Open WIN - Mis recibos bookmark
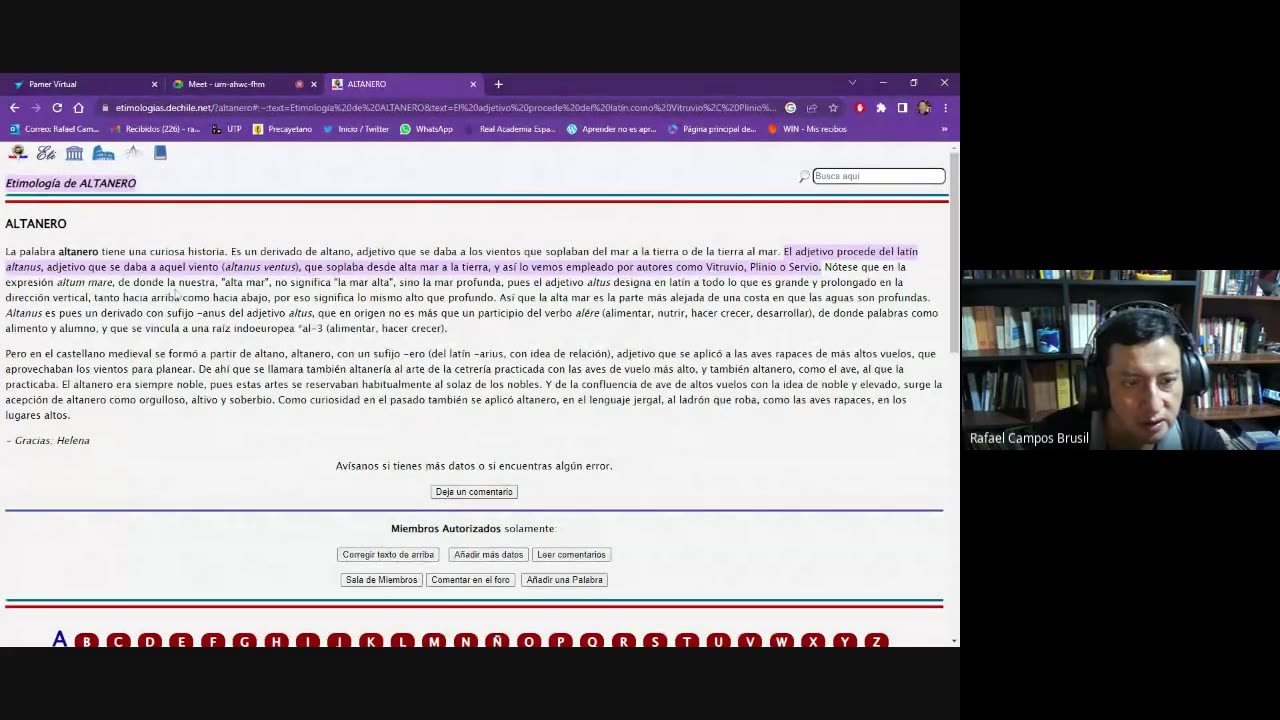 pos(807,129)
